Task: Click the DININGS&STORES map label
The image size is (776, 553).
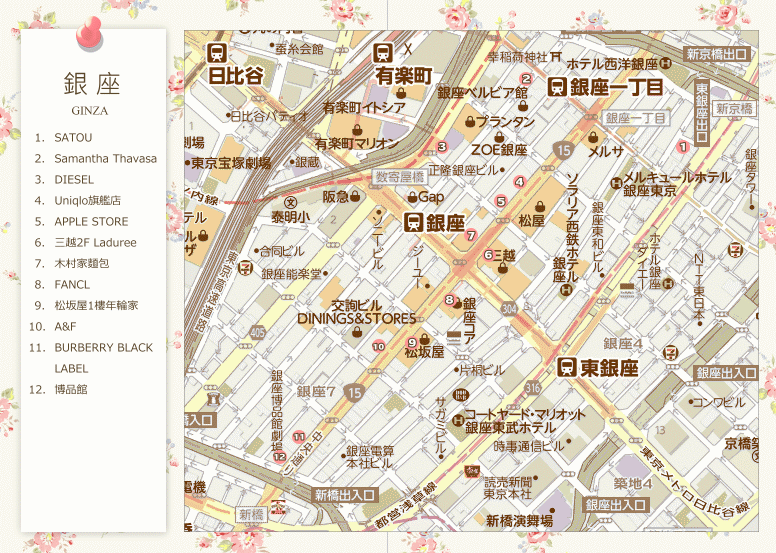Action: pyautogui.click(x=356, y=318)
